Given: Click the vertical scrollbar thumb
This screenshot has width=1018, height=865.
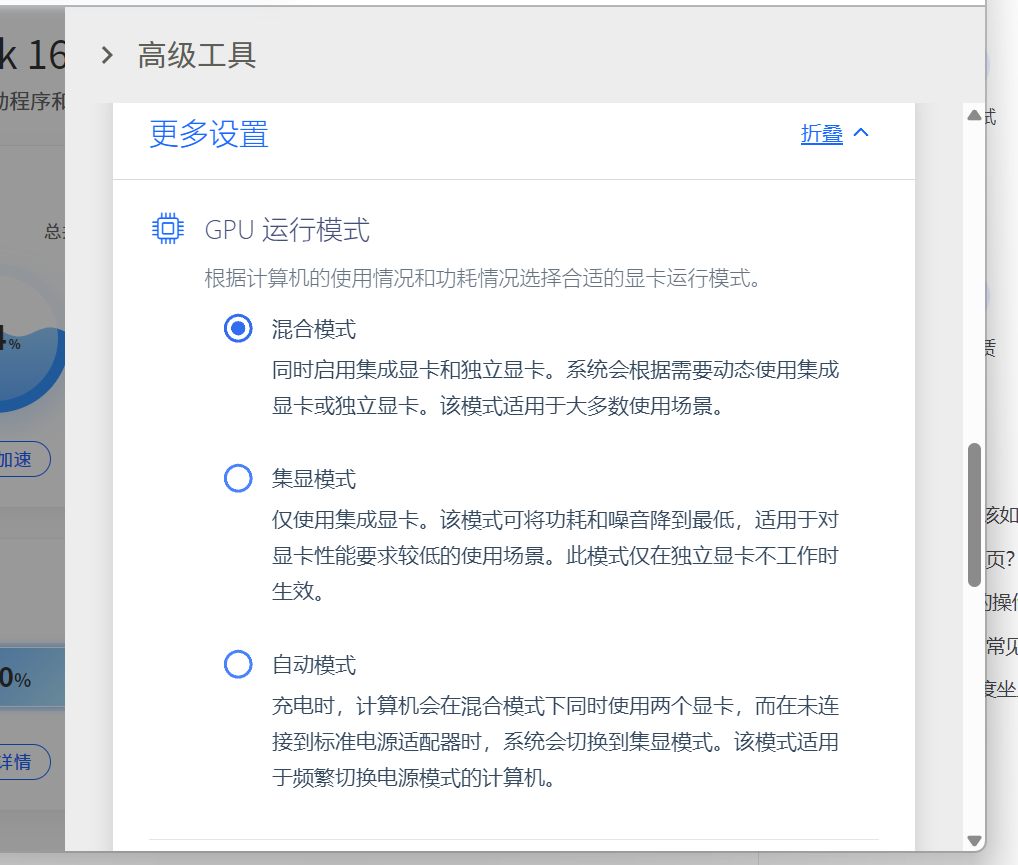Looking at the screenshot, I should (x=974, y=515).
